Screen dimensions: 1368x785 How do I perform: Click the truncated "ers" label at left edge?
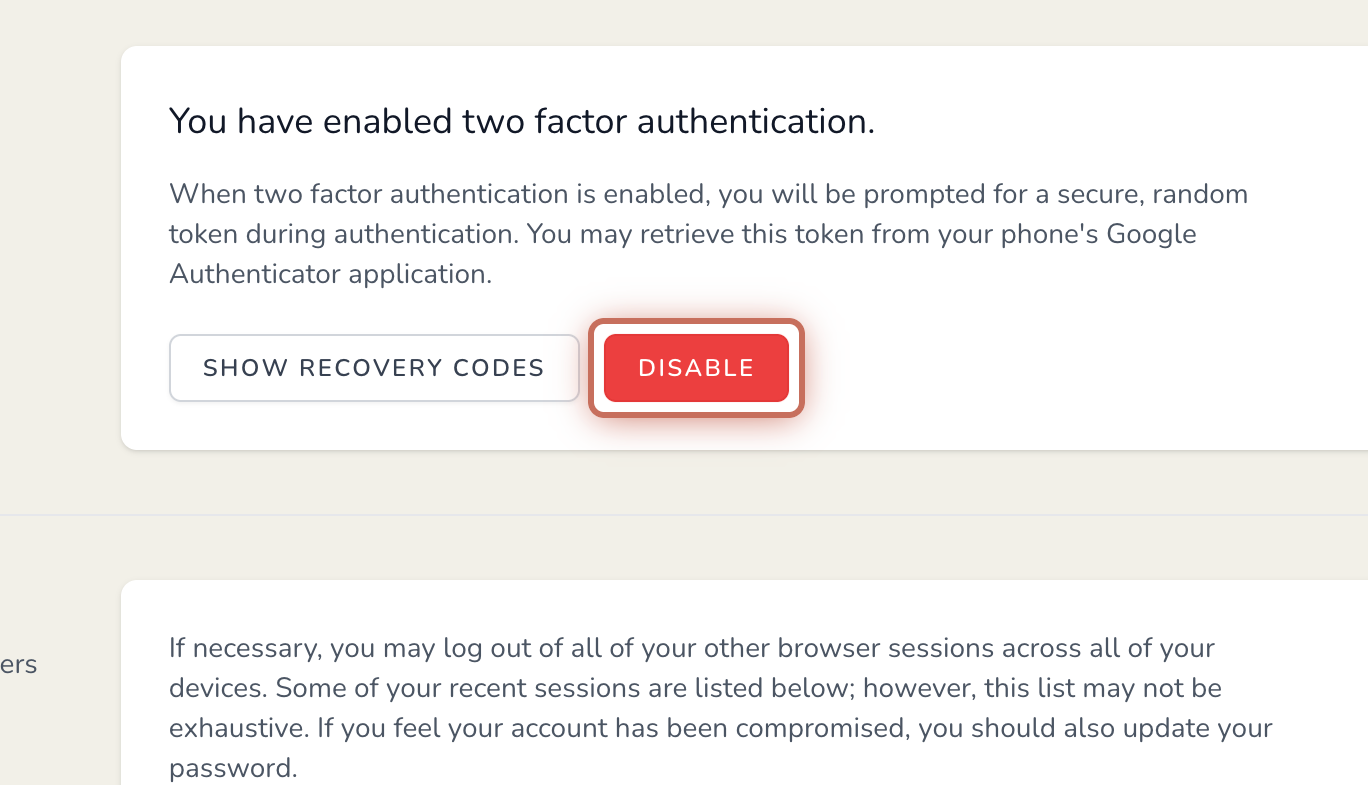pos(18,664)
